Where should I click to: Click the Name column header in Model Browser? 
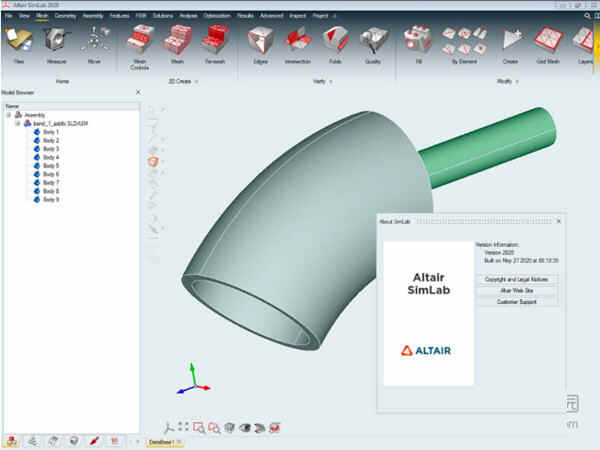pyautogui.click(x=71, y=106)
